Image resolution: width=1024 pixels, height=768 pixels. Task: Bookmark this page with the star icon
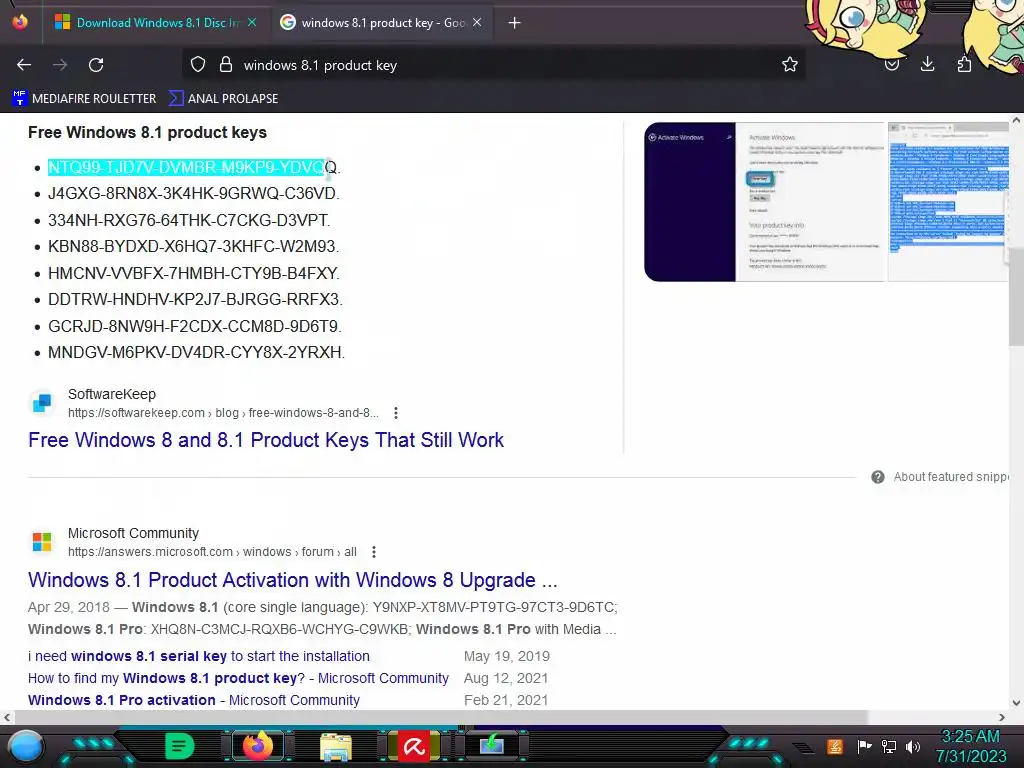[790, 65]
